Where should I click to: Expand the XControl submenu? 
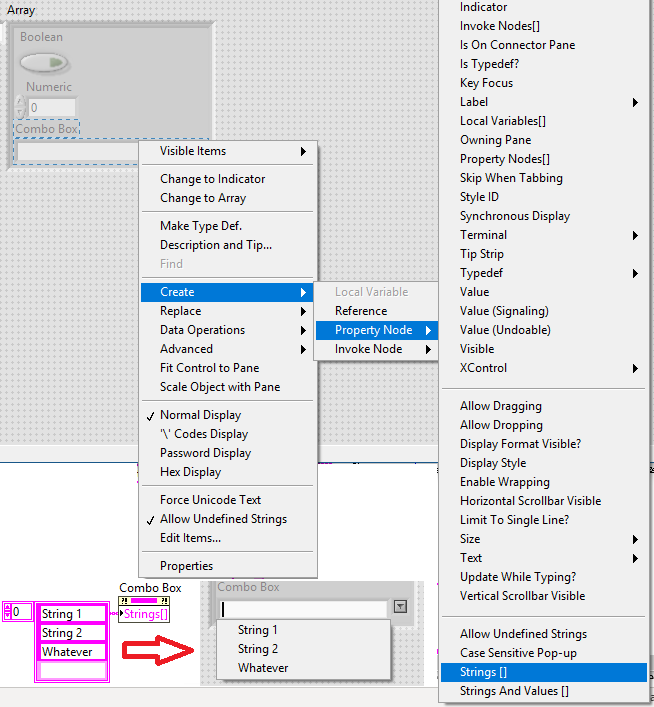click(543, 368)
